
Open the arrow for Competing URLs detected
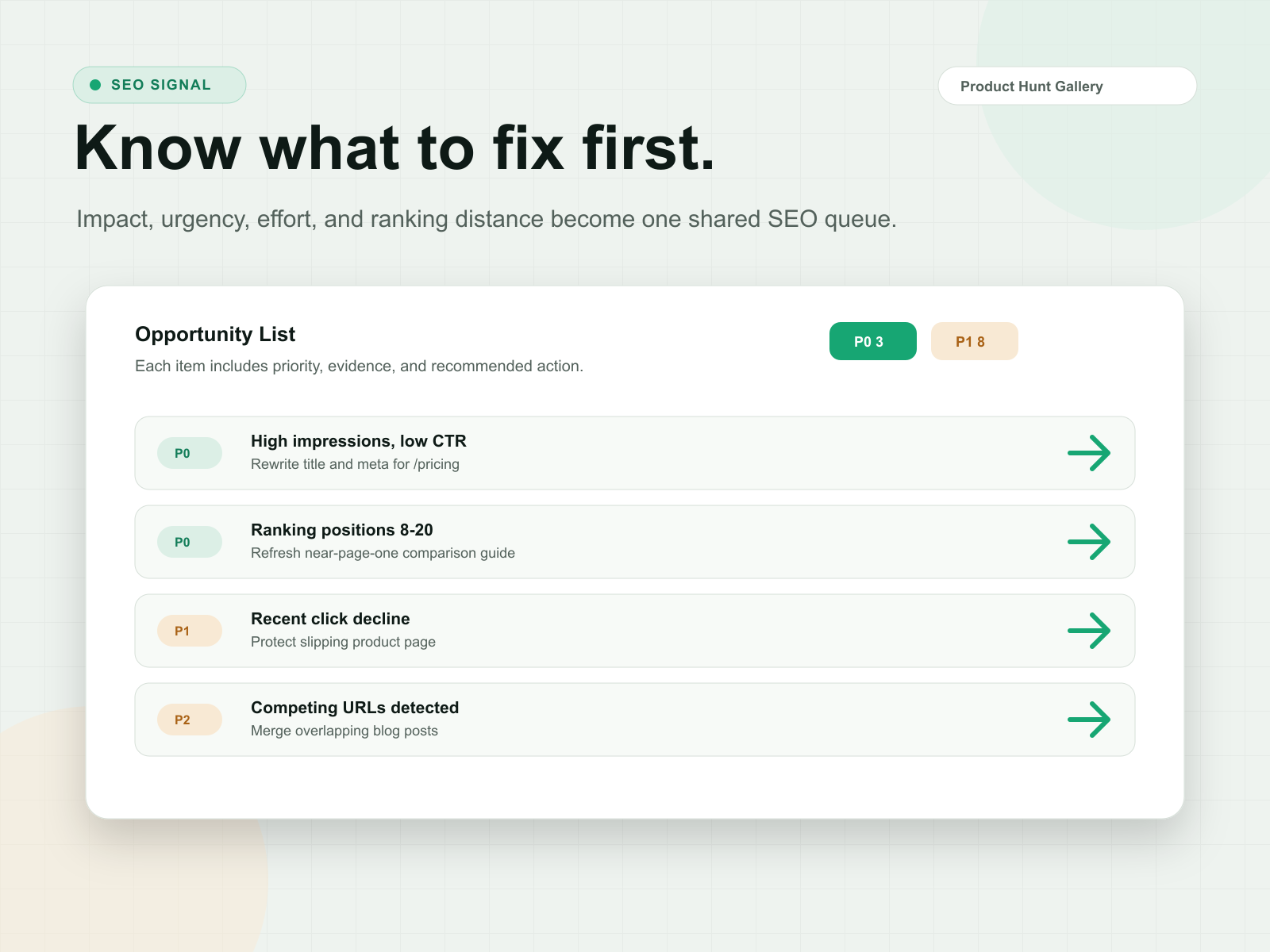coord(1089,720)
